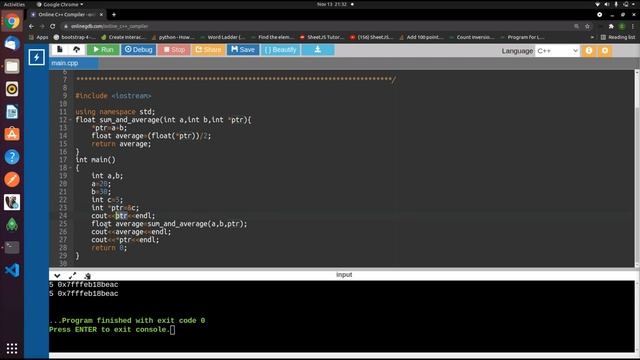Image resolution: width=640 pixels, height=360 pixels.
Task: Open the Find the elem... bookmark
Action: pos(272,37)
